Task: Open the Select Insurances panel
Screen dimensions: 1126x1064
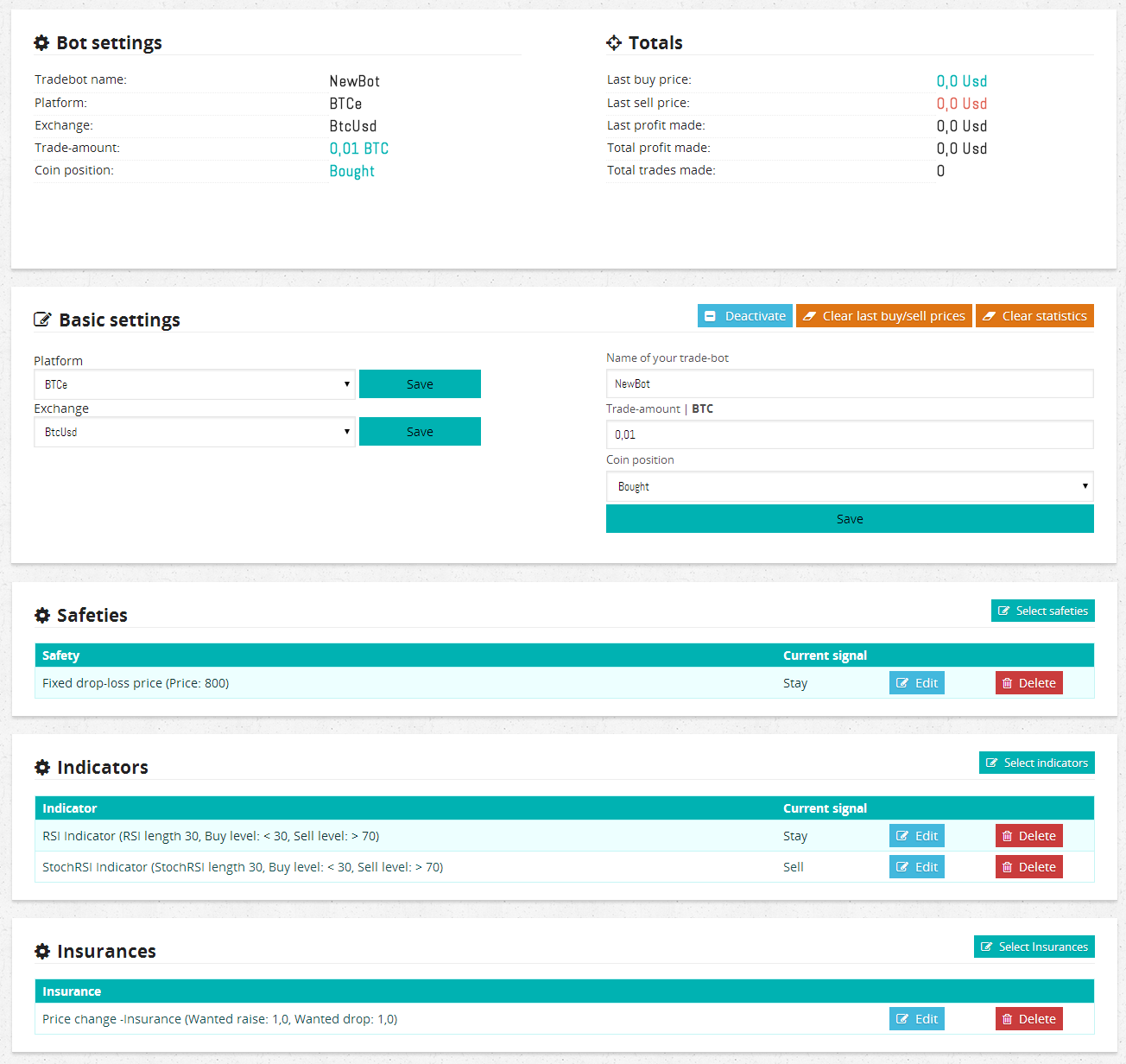Action: 1034,947
